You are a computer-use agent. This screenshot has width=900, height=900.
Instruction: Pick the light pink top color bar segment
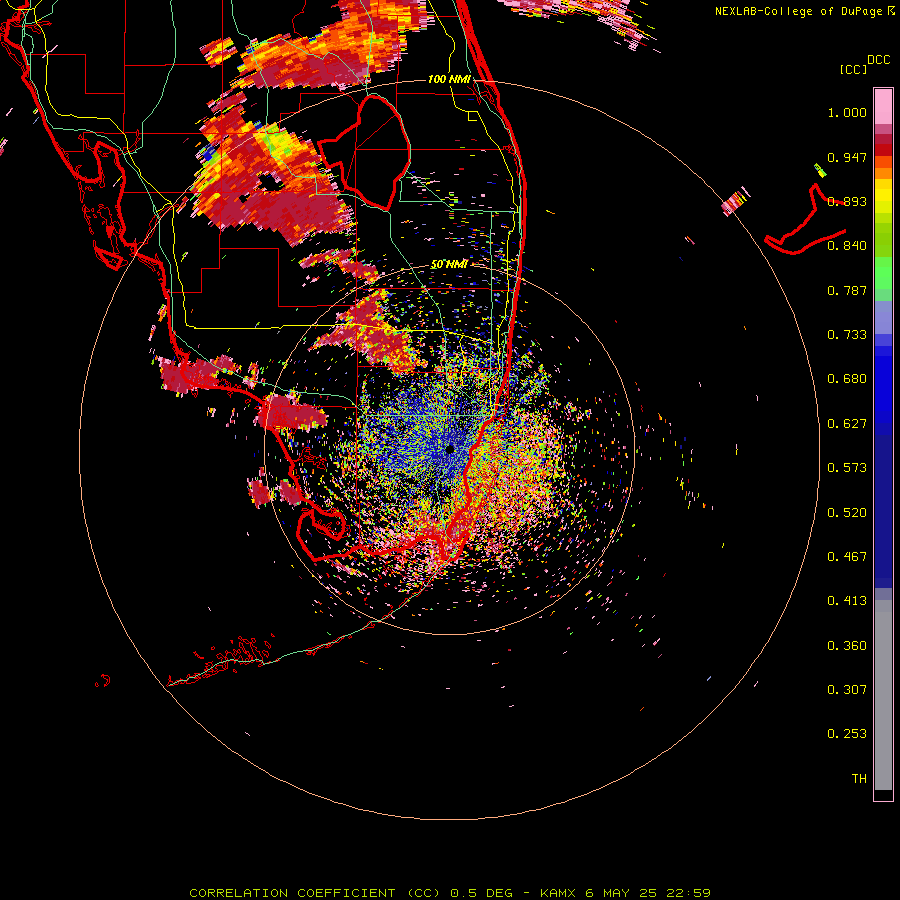tap(883, 107)
